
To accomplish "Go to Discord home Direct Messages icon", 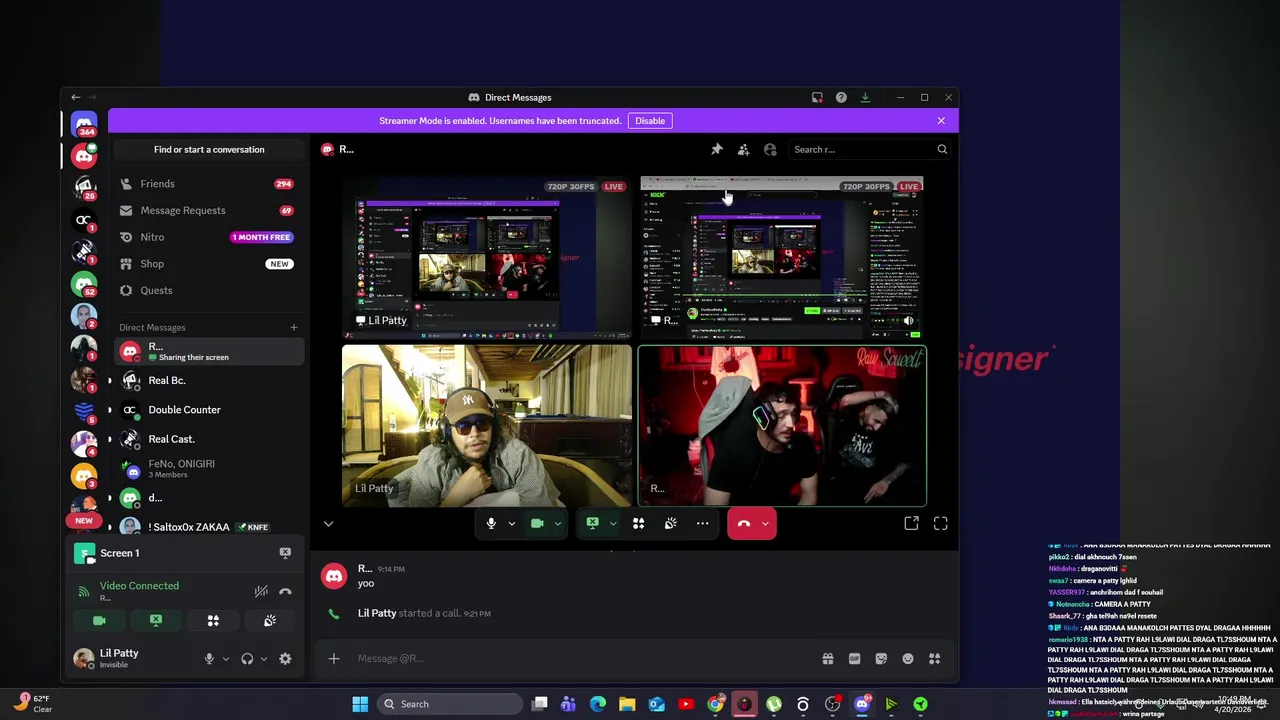I will [84, 123].
